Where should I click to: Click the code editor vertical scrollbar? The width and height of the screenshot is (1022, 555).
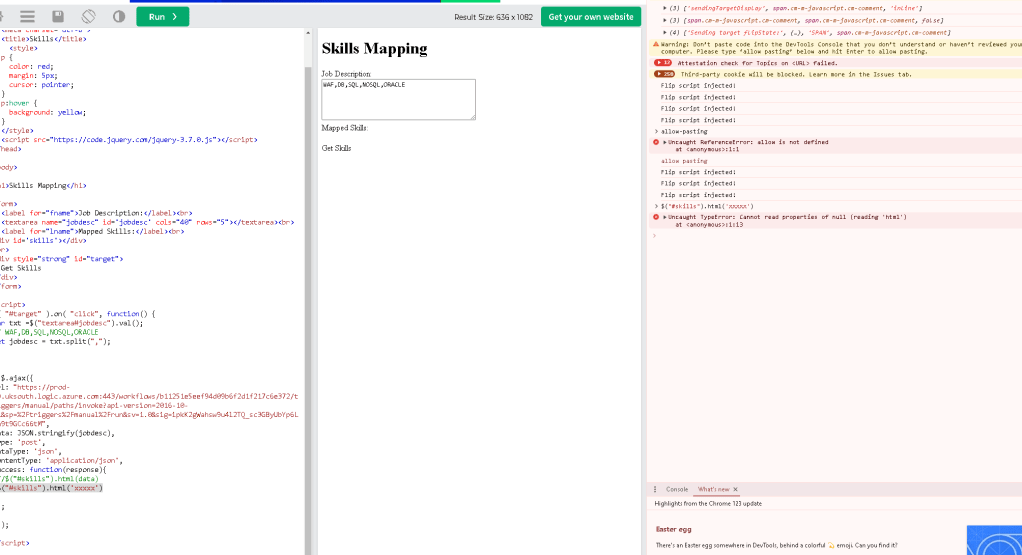click(308, 309)
